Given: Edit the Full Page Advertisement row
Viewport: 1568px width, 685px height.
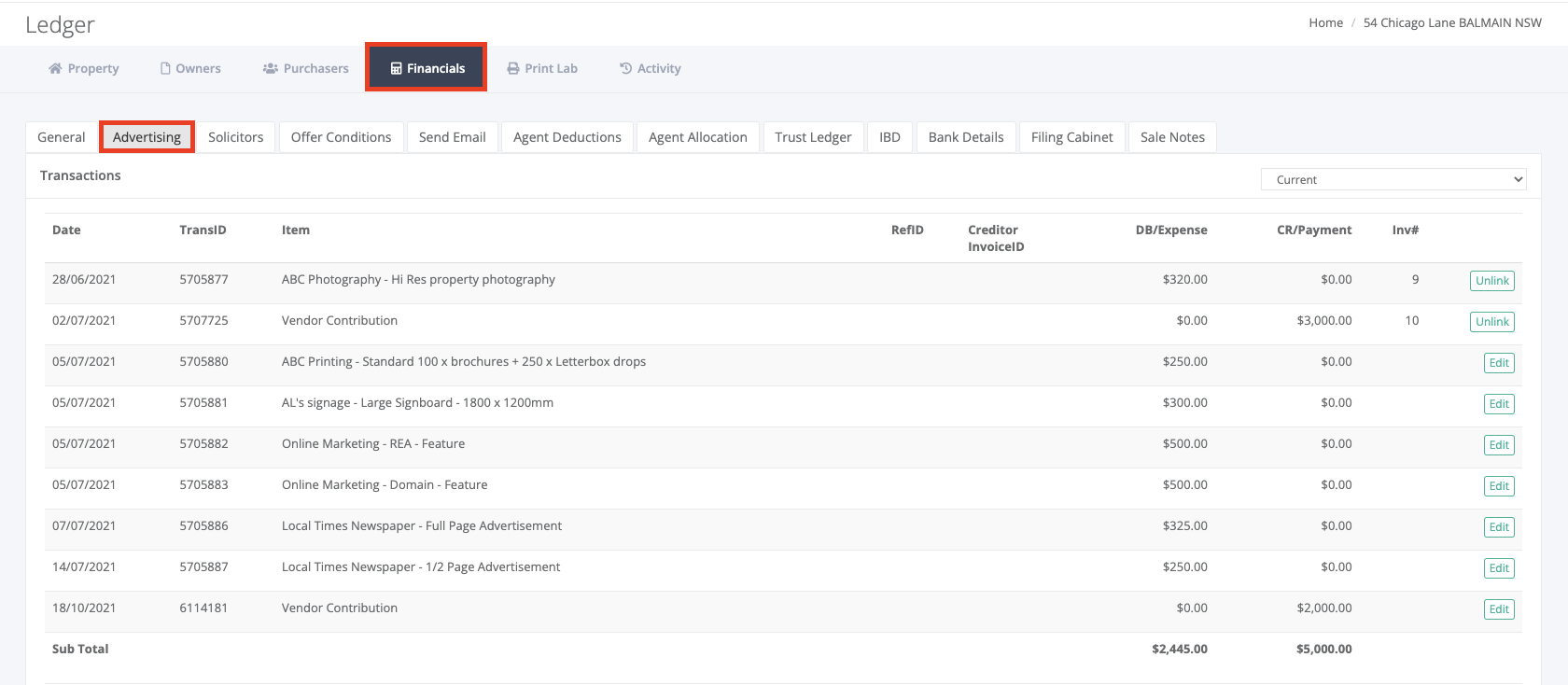Looking at the screenshot, I should coord(1499,527).
